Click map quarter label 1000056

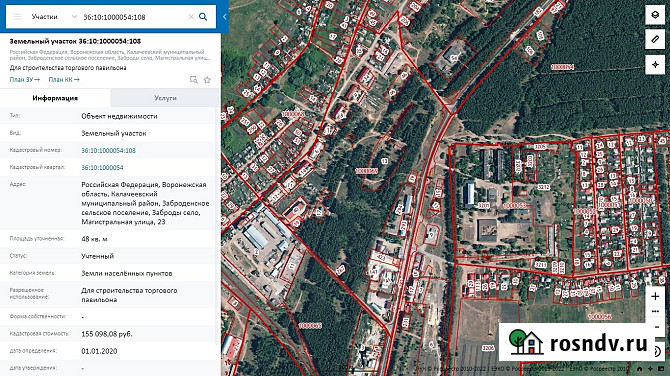(x=600, y=317)
